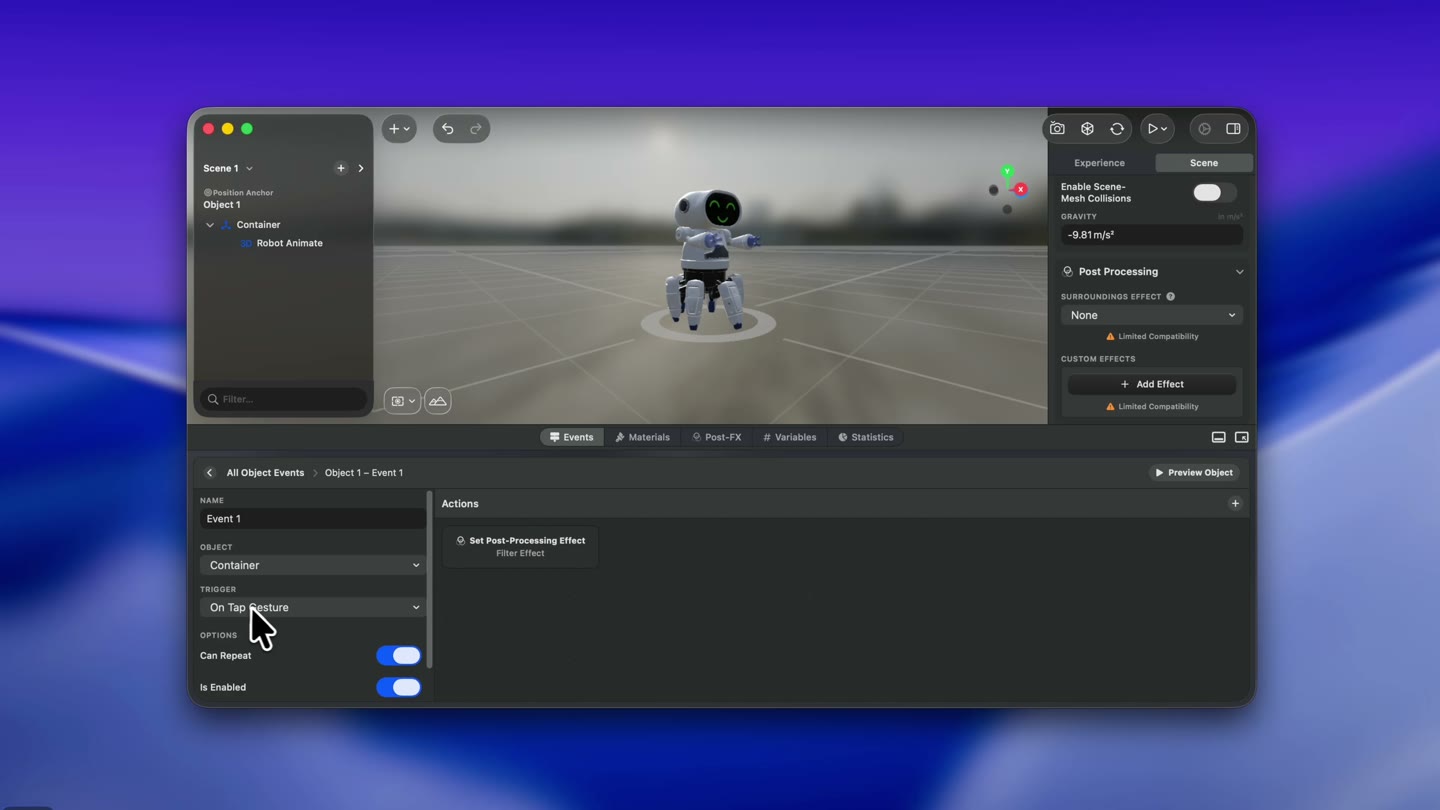
Task: Click the bottom panel layout icon
Action: pyautogui.click(x=1218, y=437)
